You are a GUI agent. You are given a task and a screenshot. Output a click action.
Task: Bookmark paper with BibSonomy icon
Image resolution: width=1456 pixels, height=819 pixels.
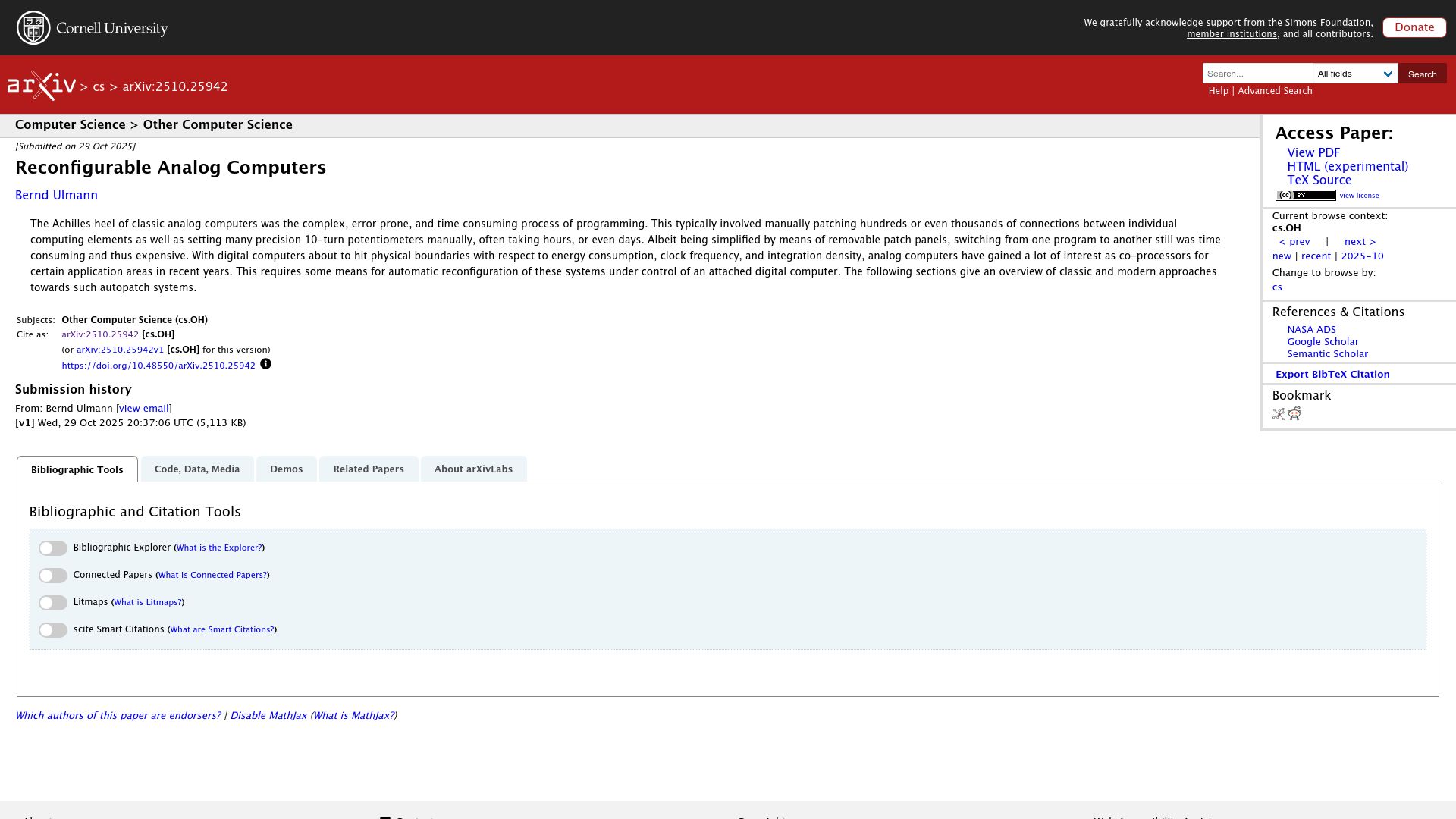[1279, 414]
